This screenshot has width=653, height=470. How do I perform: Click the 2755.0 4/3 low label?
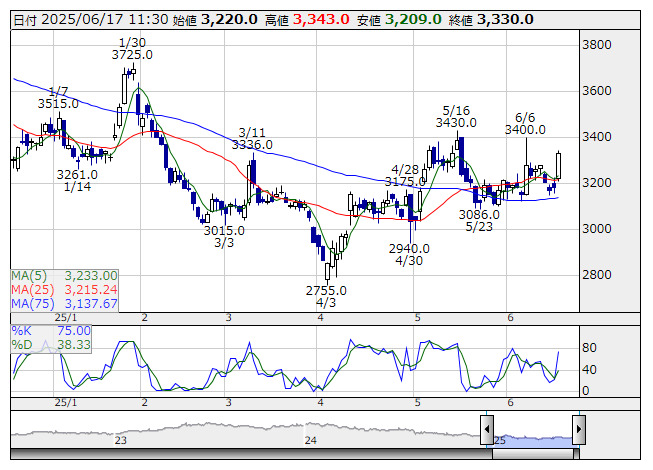tap(326, 296)
